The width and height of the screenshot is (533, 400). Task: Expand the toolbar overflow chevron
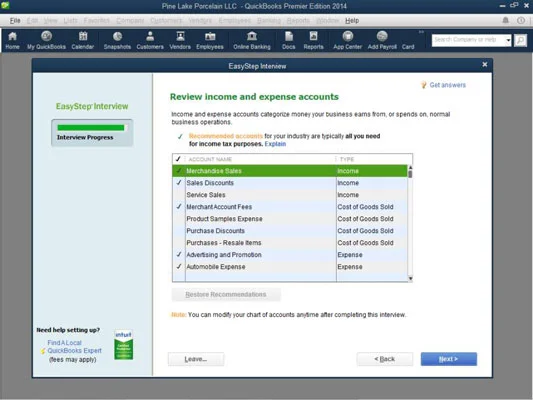421,32
